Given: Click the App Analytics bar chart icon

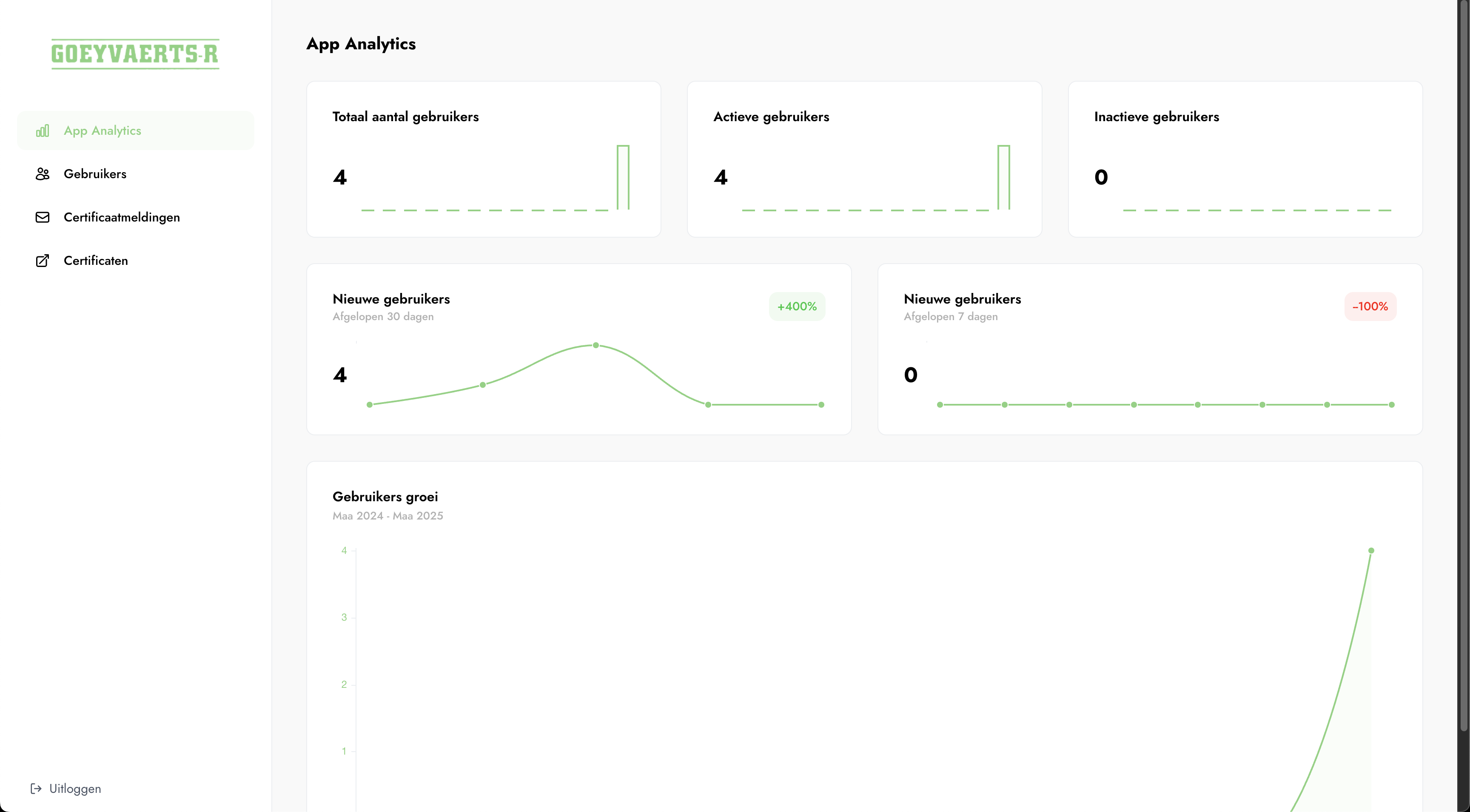Looking at the screenshot, I should click(42, 131).
